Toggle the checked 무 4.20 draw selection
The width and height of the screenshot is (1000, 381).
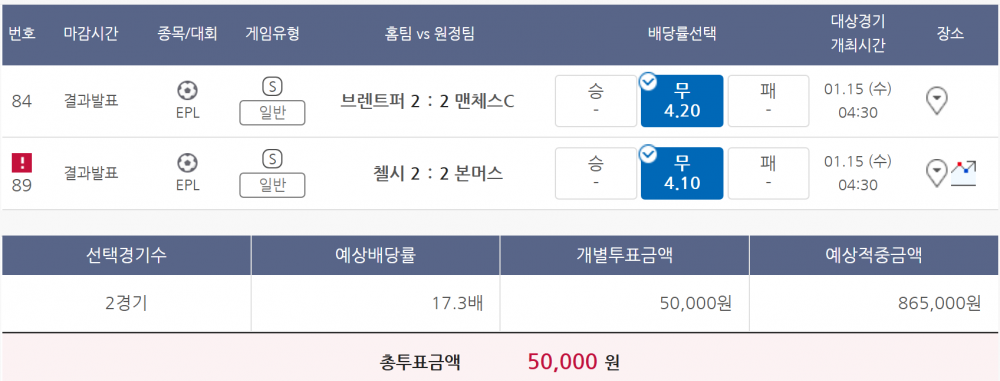(x=682, y=101)
